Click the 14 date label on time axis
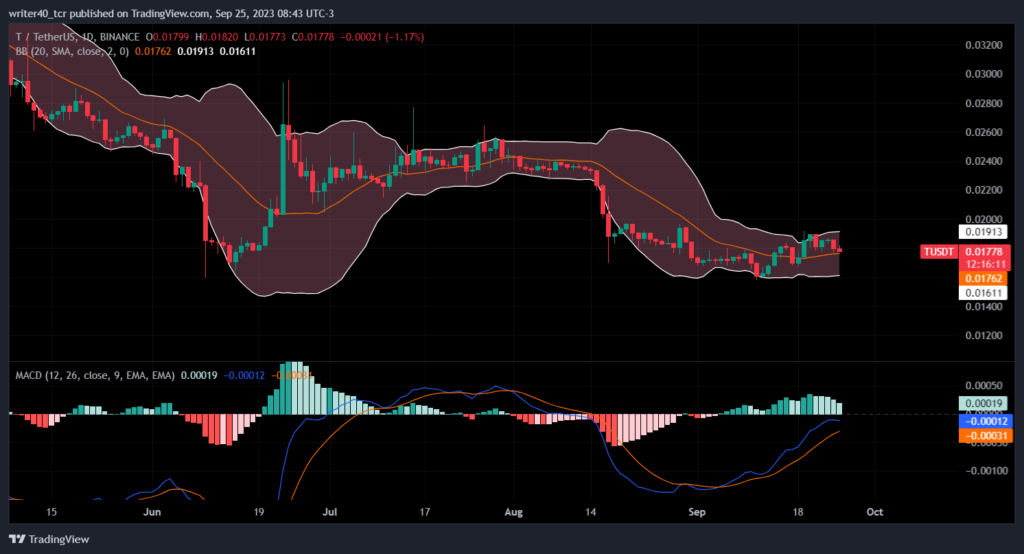 click(590, 512)
